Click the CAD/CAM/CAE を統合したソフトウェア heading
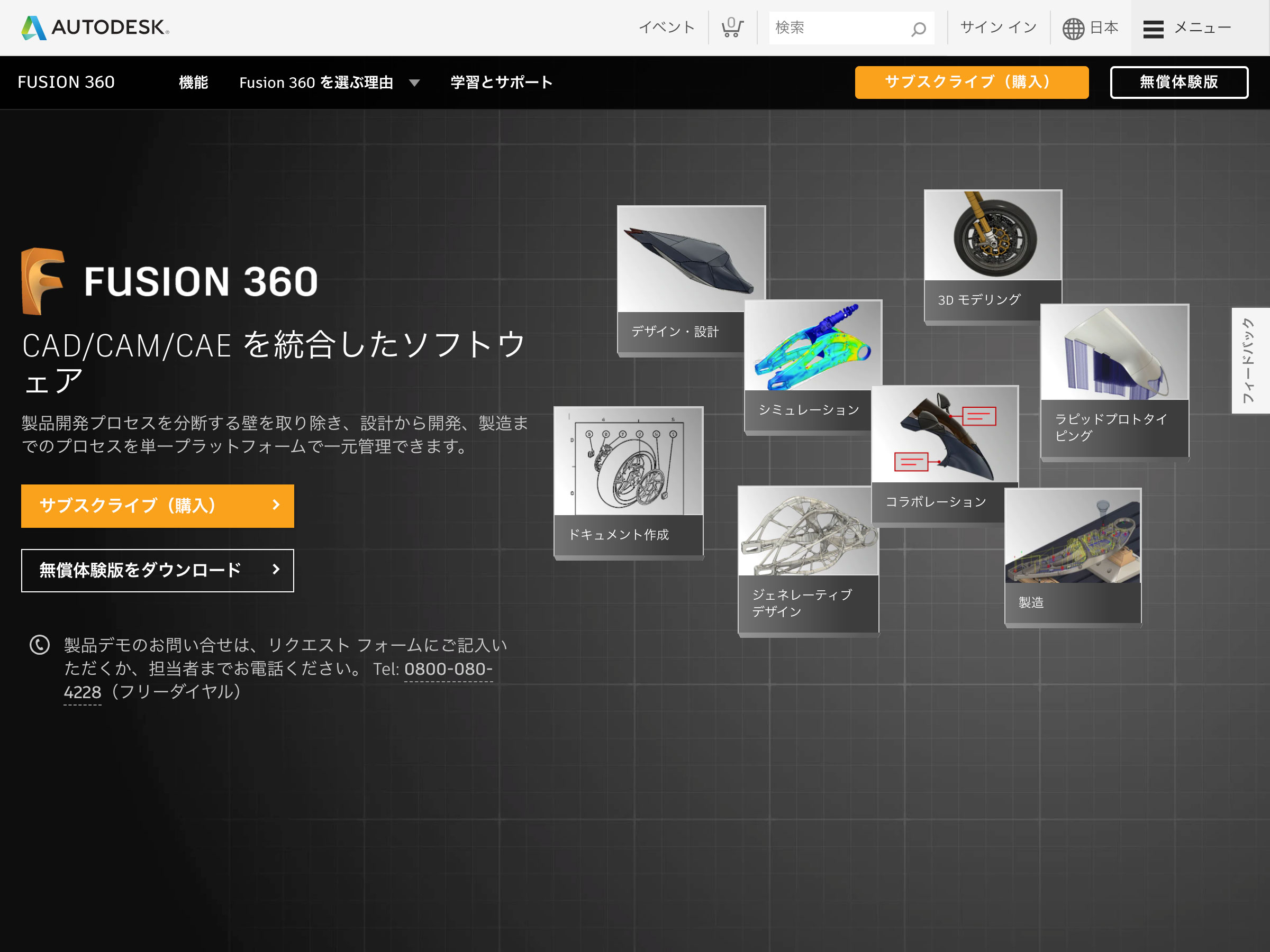Image resolution: width=1270 pixels, height=952 pixels. pos(274,363)
